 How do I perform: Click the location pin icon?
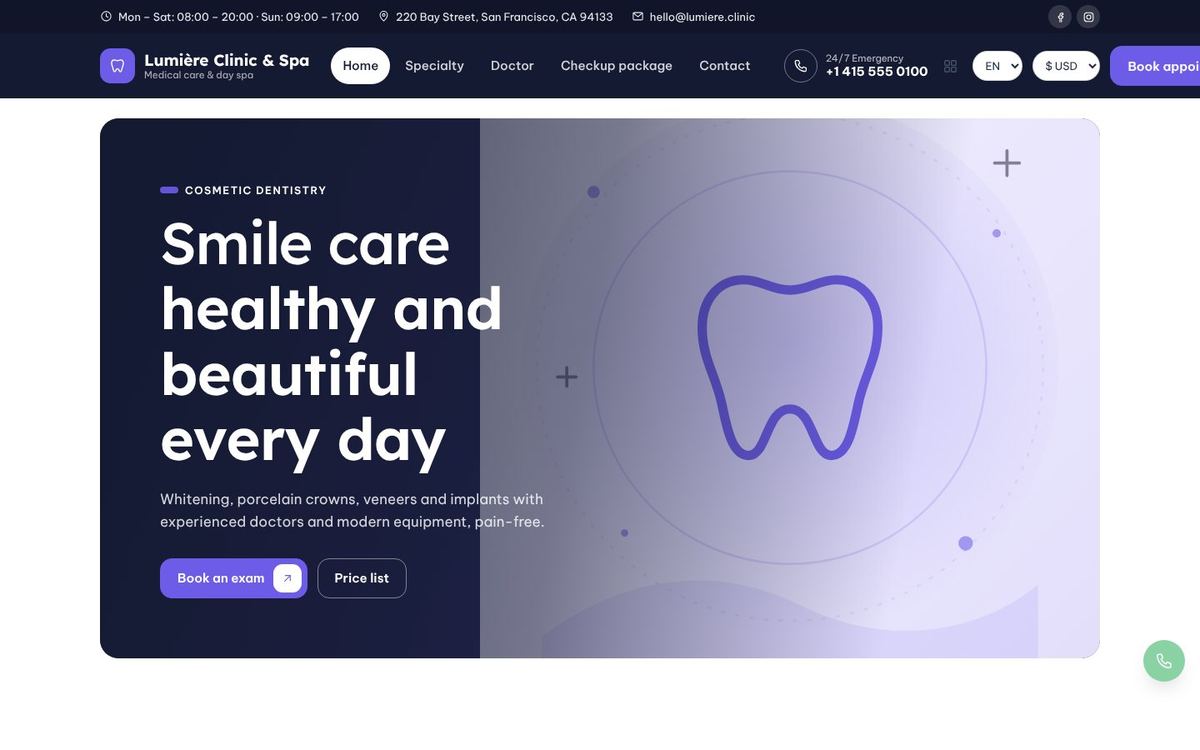(x=384, y=17)
